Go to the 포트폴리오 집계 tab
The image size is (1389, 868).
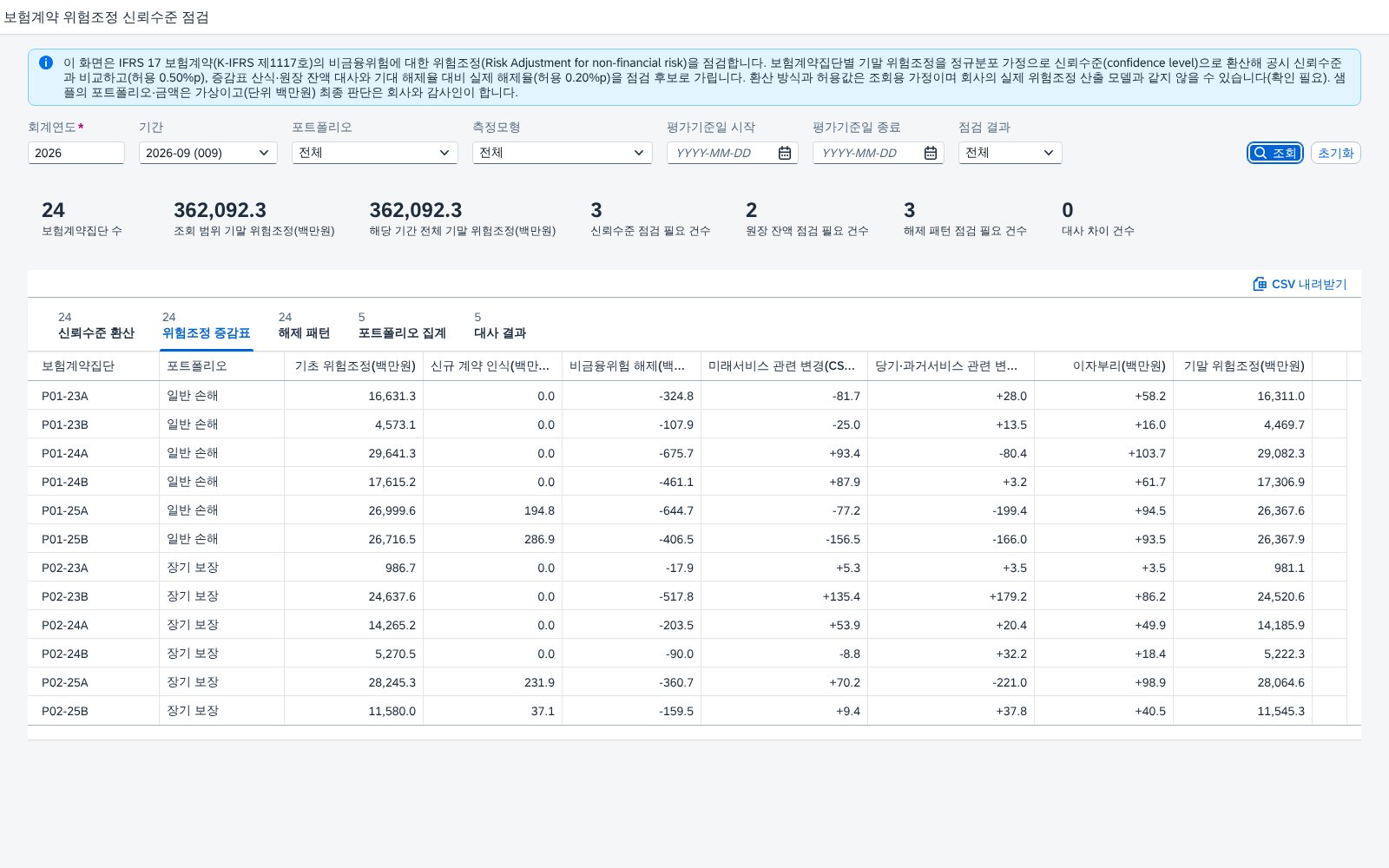pyautogui.click(x=402, y=325)
